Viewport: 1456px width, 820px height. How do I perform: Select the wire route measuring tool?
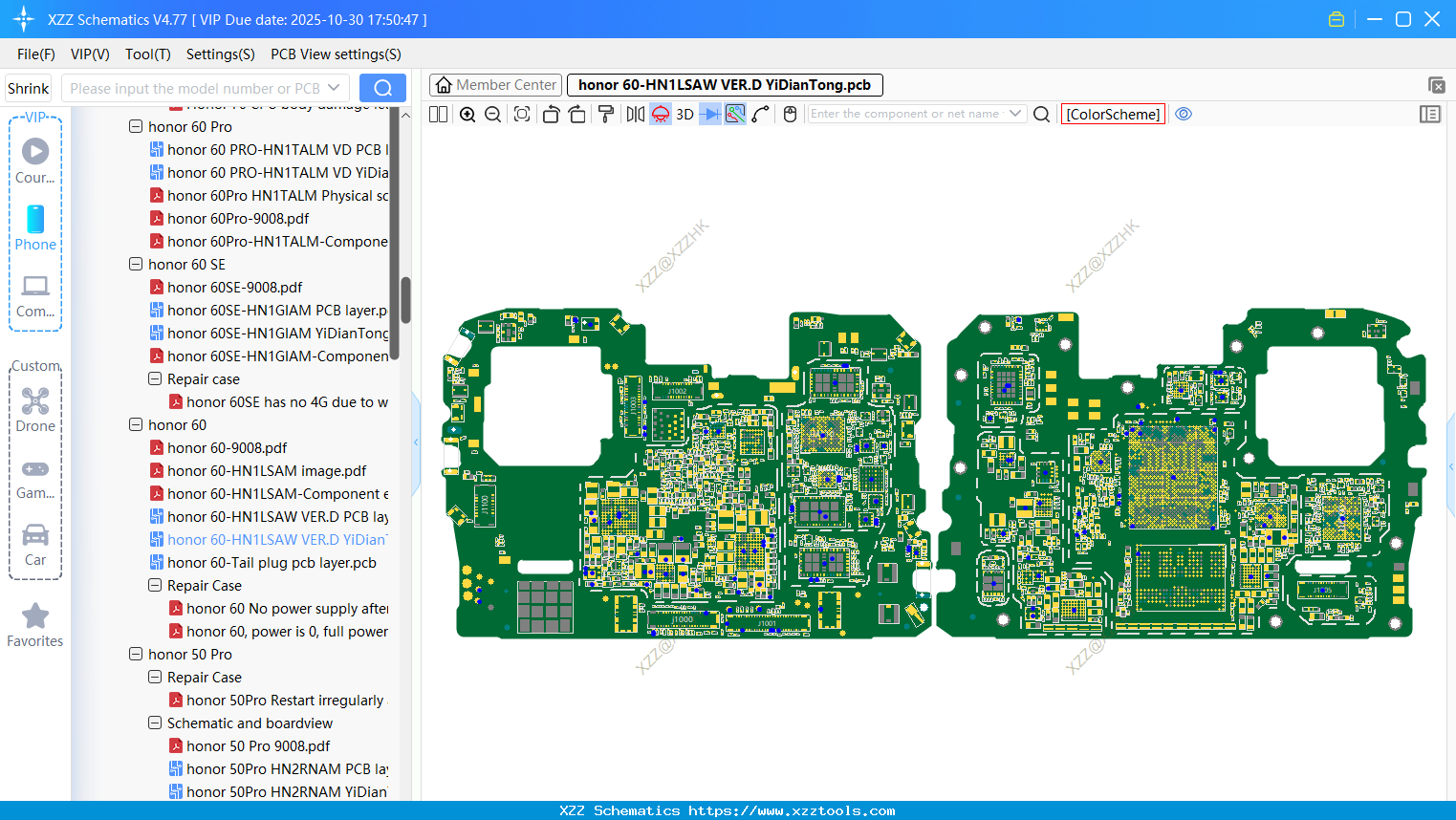coord(761,114)
